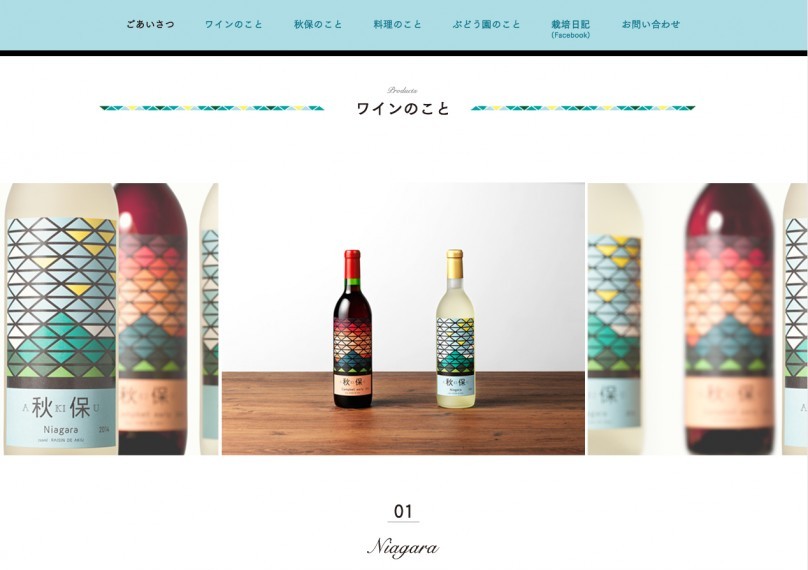Viewport: 808px width, 570px height.
Task: Click the Products script subtitle
Action: coord(402,90)
